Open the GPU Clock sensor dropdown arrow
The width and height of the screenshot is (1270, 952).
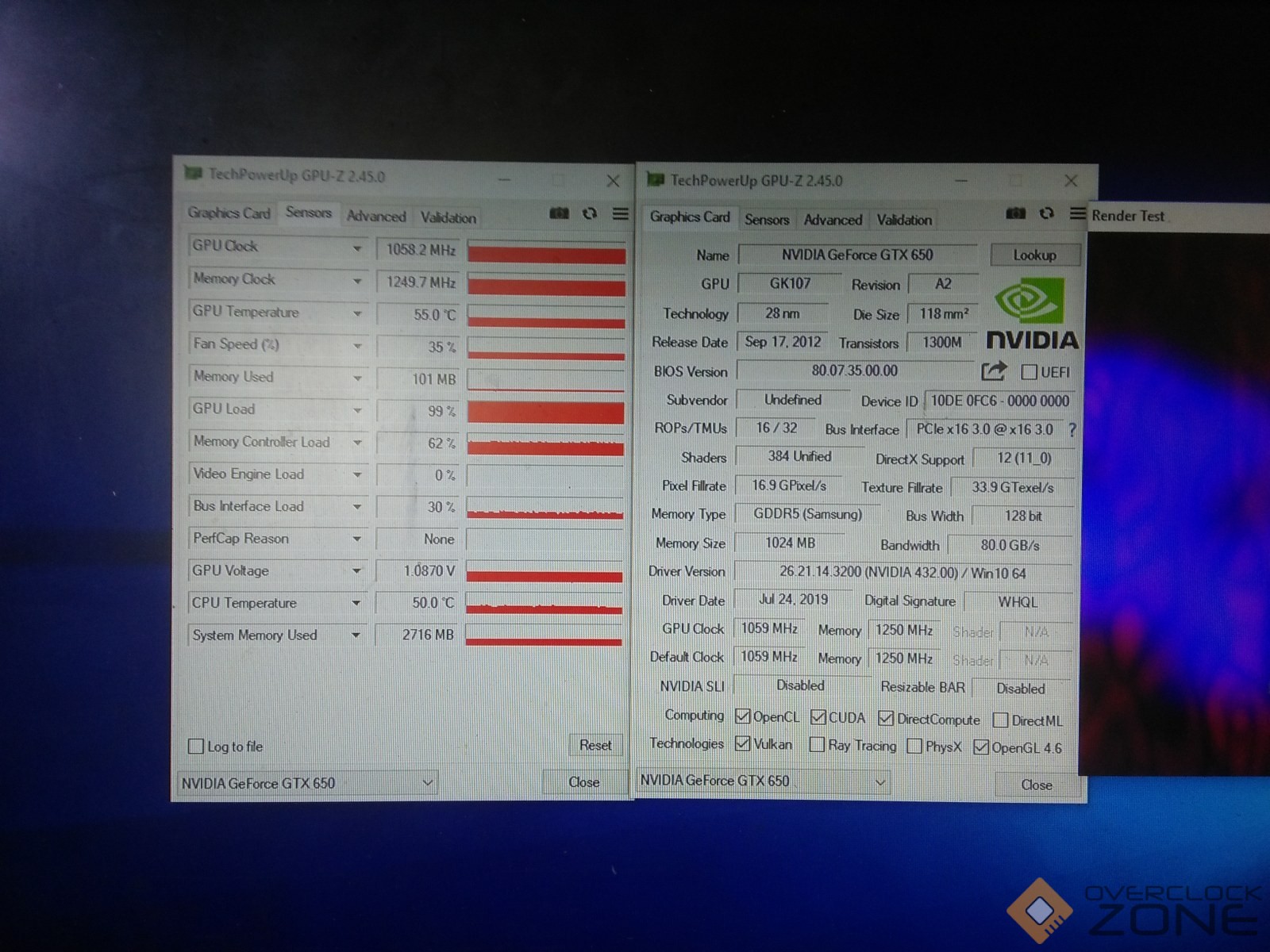pyautogui.click(x=357, y=248)
